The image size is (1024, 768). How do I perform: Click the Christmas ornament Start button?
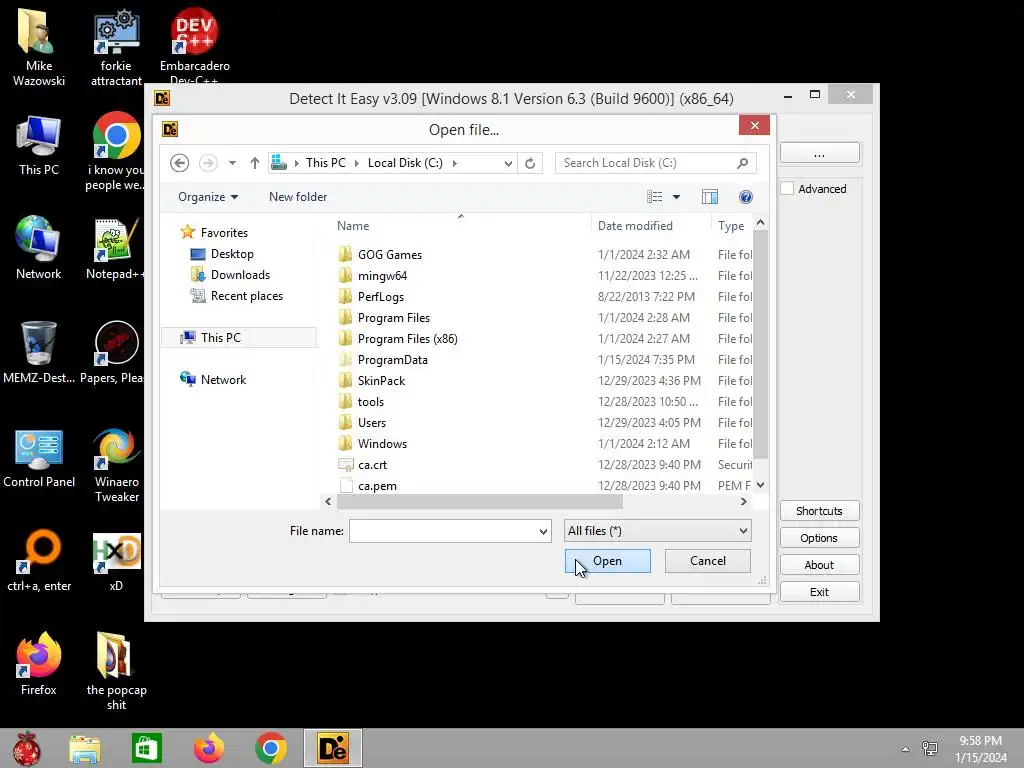tap(27, 748)
